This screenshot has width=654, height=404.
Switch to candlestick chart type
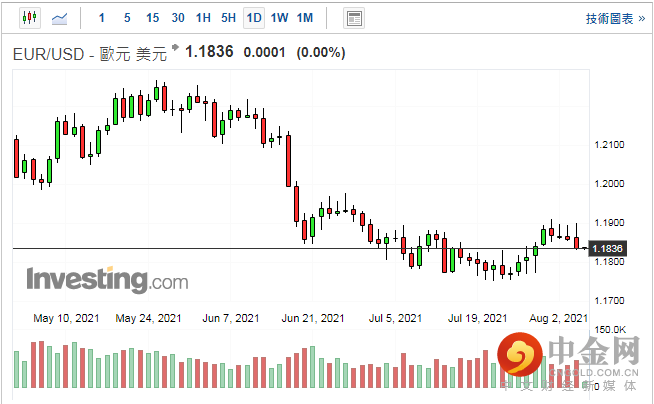click(x=29, y=18)
